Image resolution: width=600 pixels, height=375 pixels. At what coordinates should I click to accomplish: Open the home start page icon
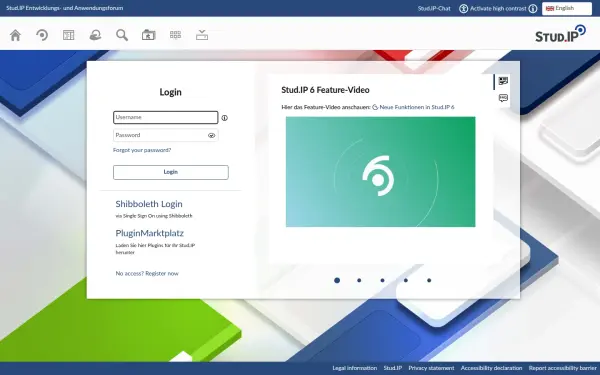click(15, 35)
